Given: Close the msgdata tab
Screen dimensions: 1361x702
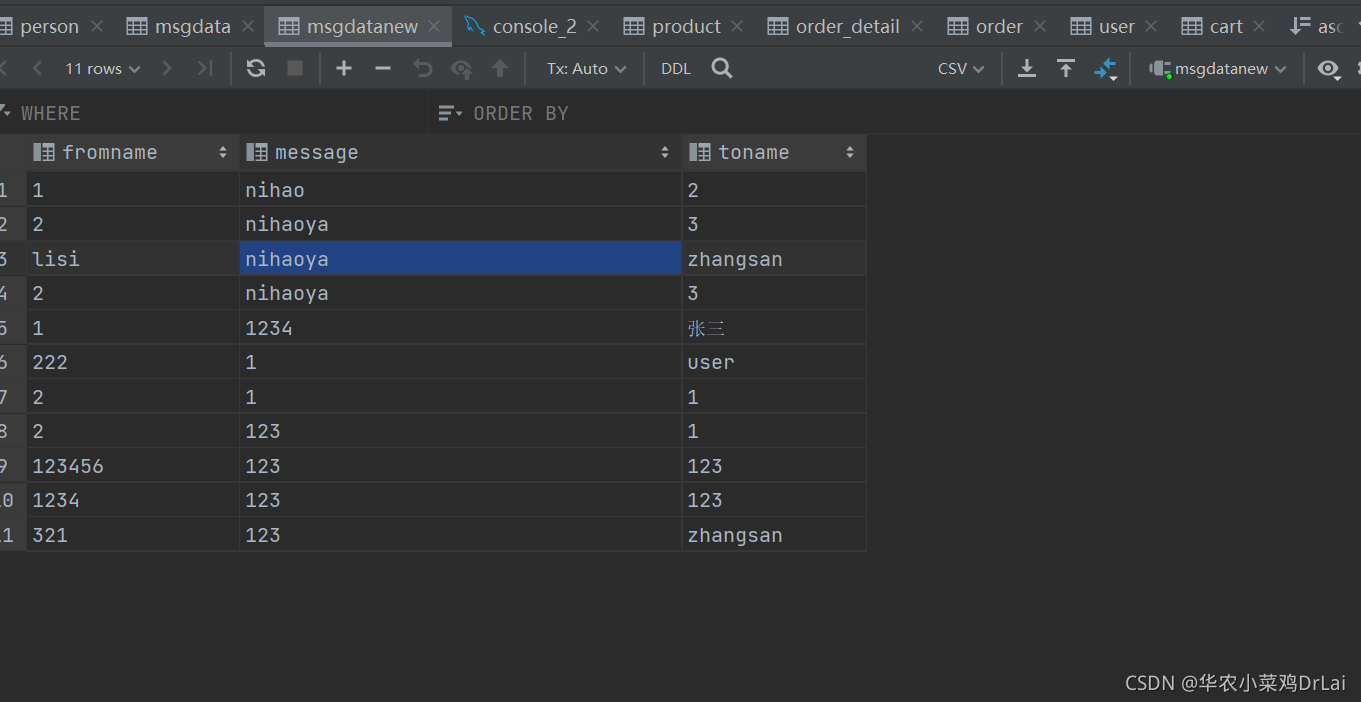Looking at the screenshot, I should tap(248, 27).
